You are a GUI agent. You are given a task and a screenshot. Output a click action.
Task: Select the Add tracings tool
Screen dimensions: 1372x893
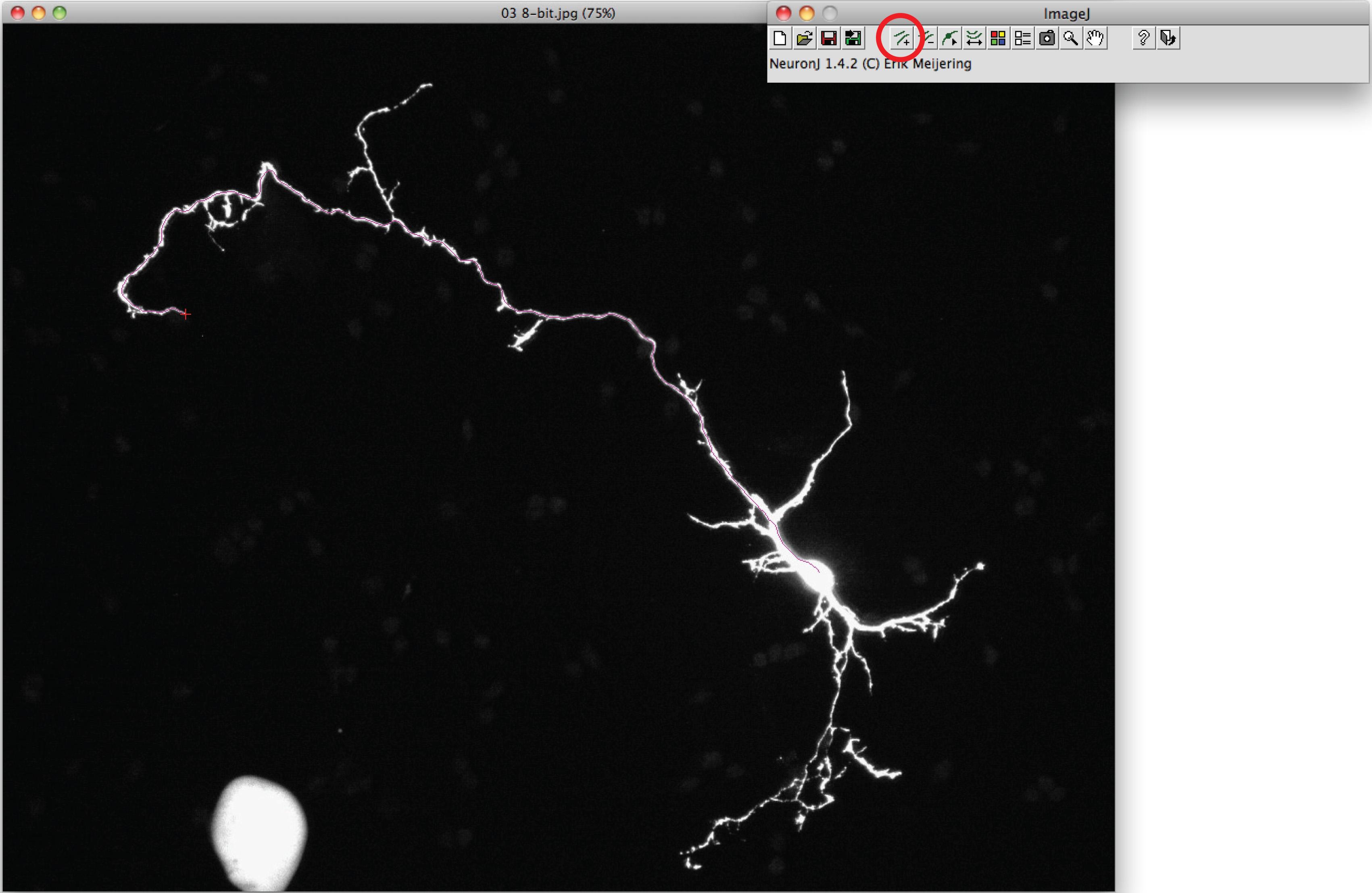[902, 39]
